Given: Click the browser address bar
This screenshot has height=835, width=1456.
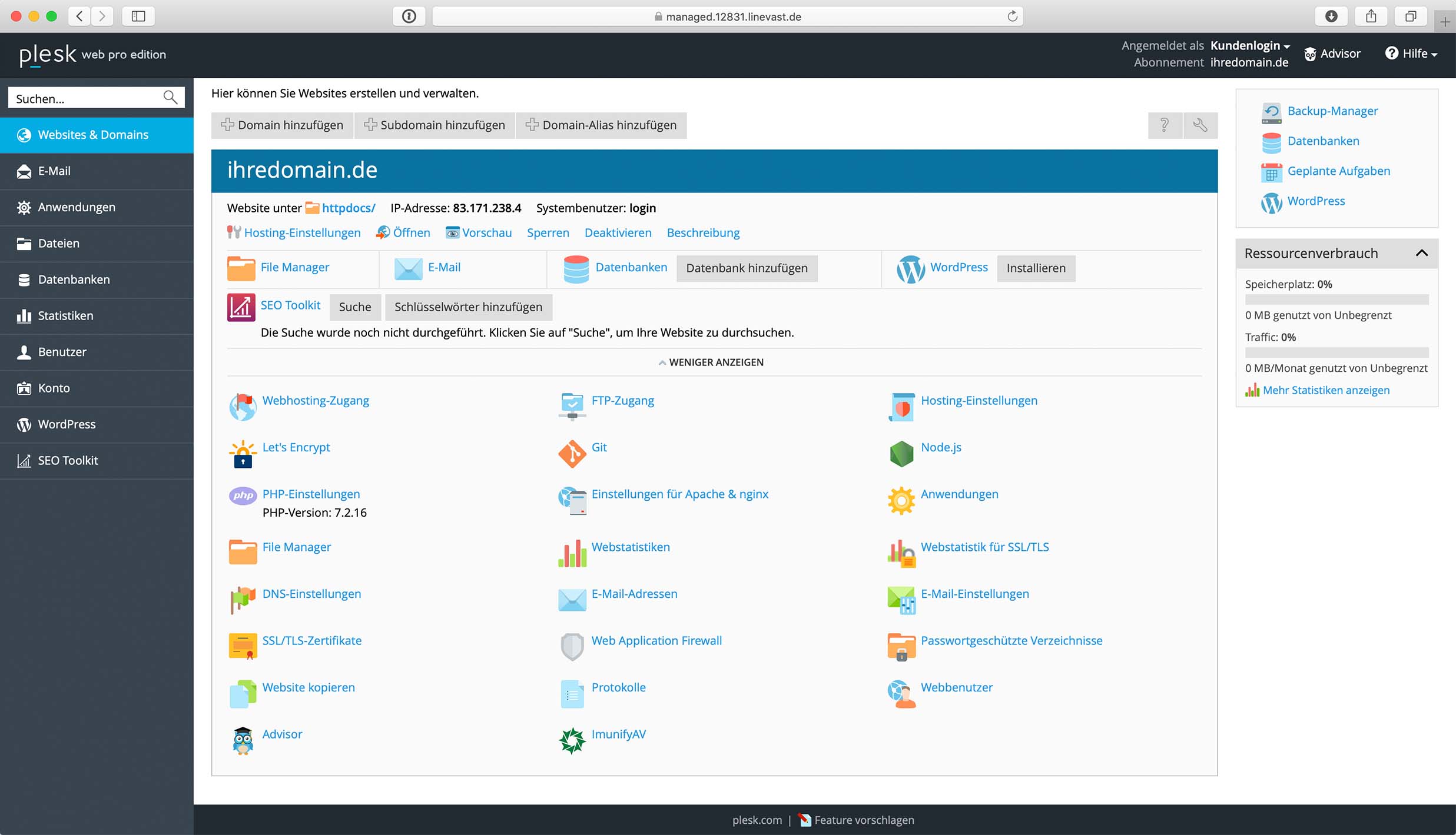Looking at the screenshot, I should click(727, 16).
